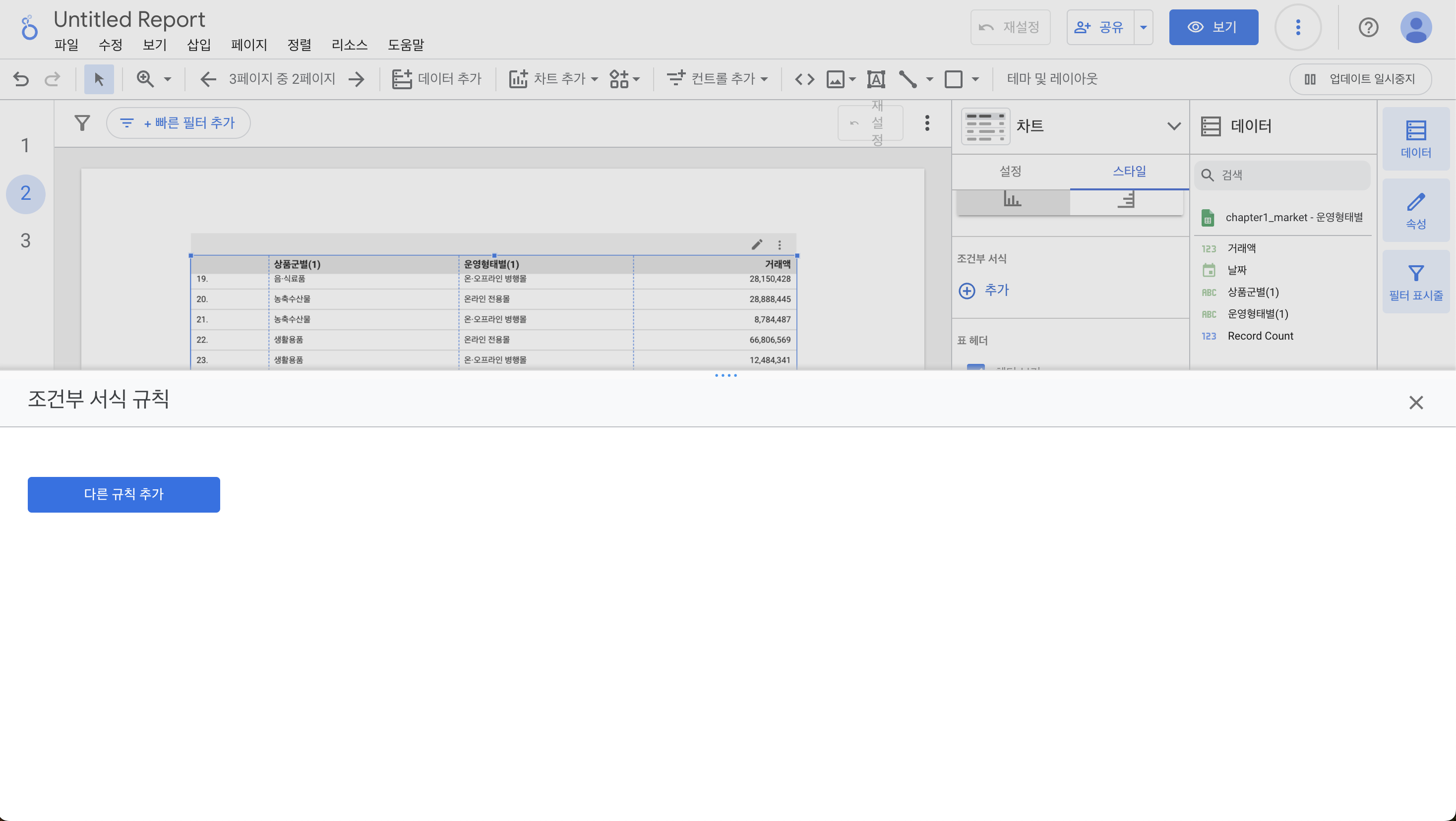Go to the next page arrow

357,79
